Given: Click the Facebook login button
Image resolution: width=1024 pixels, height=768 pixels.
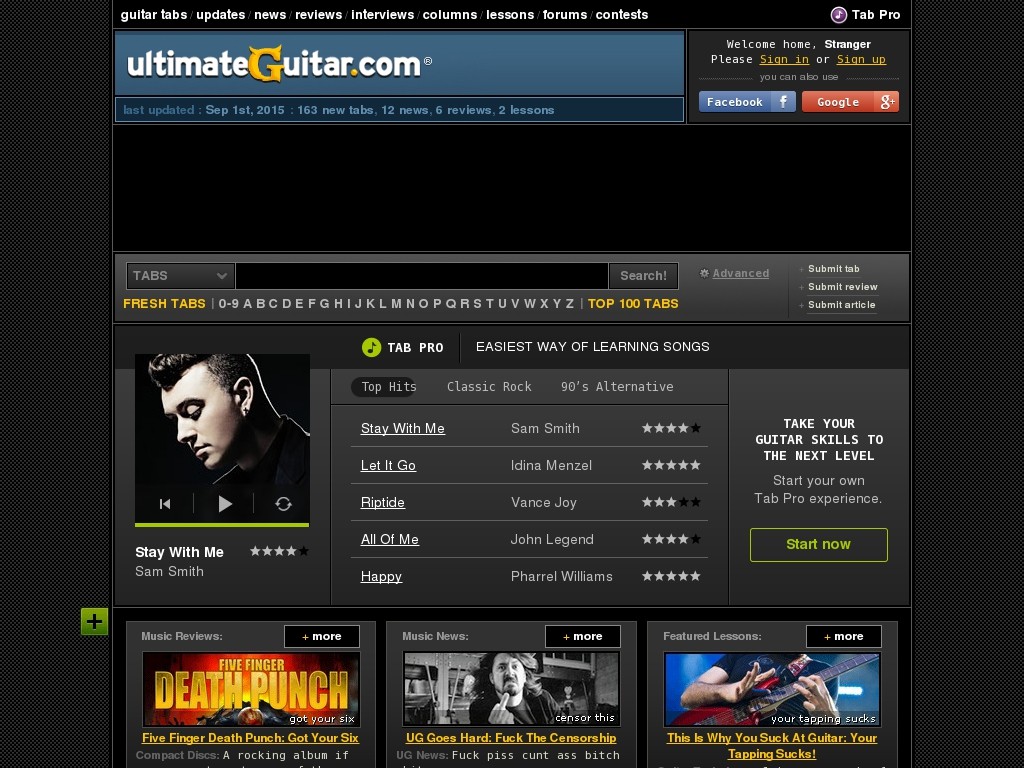Looking at the screenshot, I should 747,102.
